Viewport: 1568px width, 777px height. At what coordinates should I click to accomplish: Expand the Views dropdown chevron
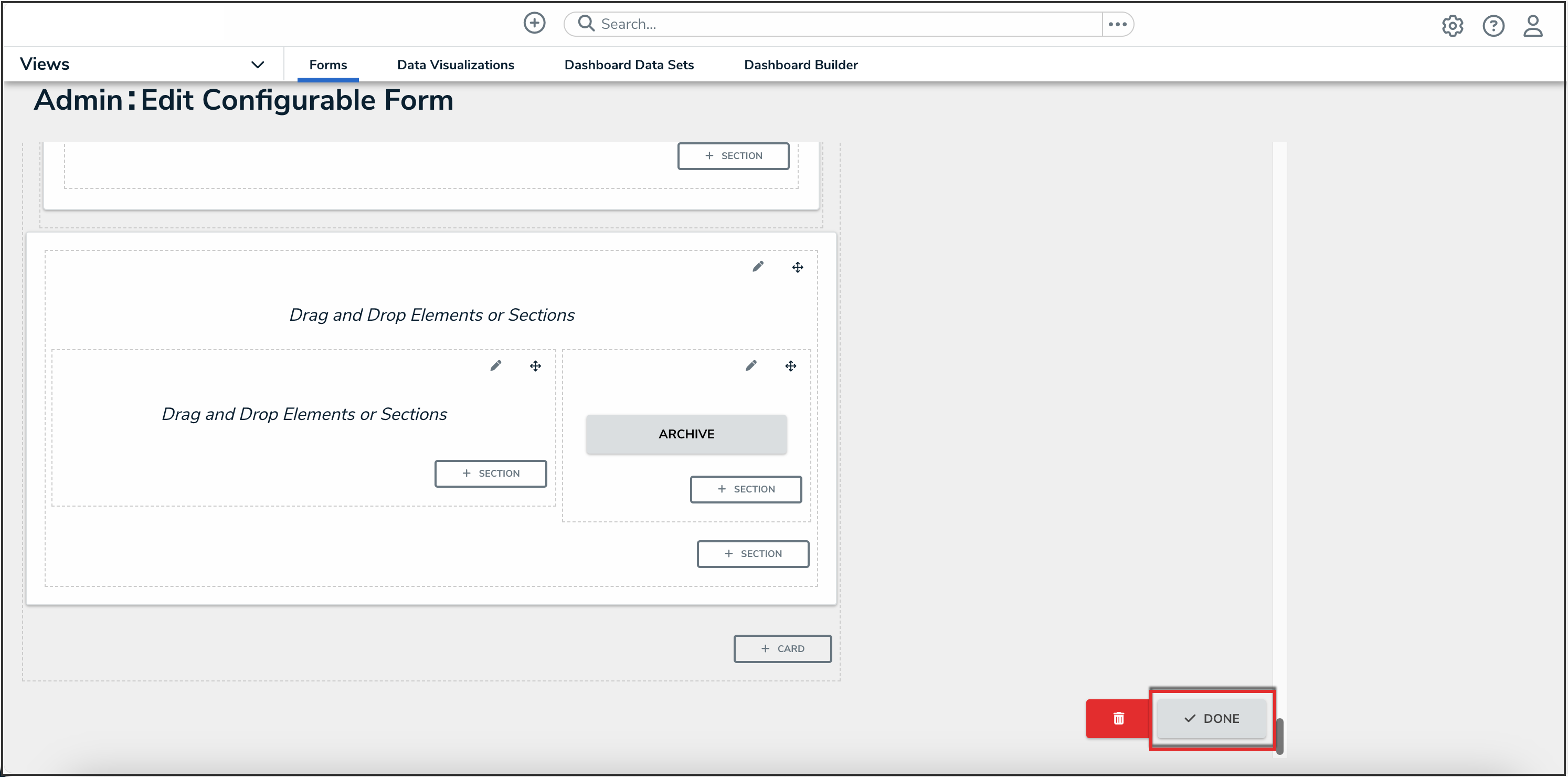(x=258, y=65)
